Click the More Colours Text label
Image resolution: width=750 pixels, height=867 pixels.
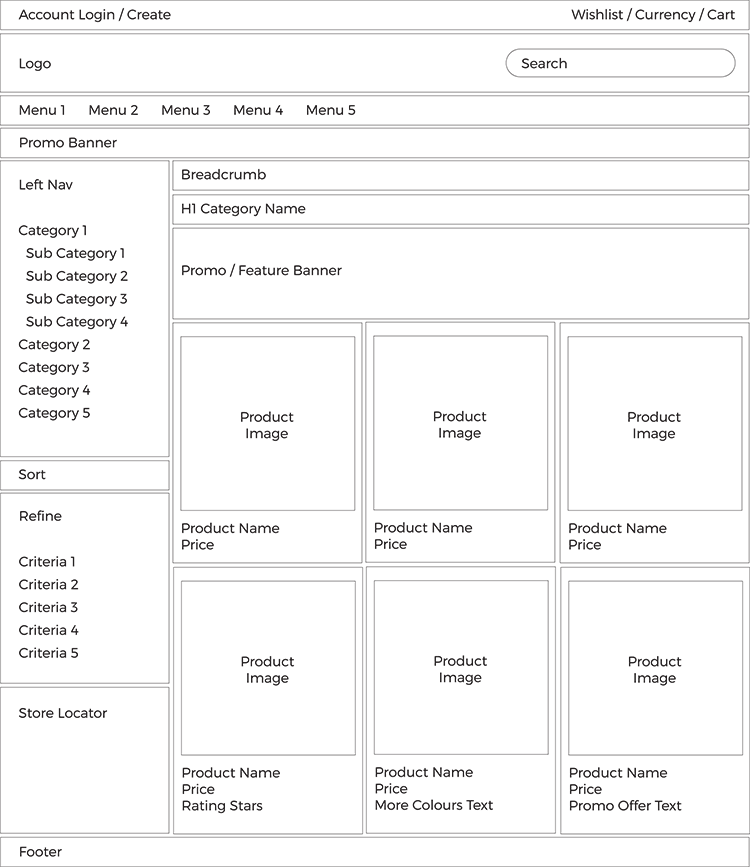pos(434,806)
